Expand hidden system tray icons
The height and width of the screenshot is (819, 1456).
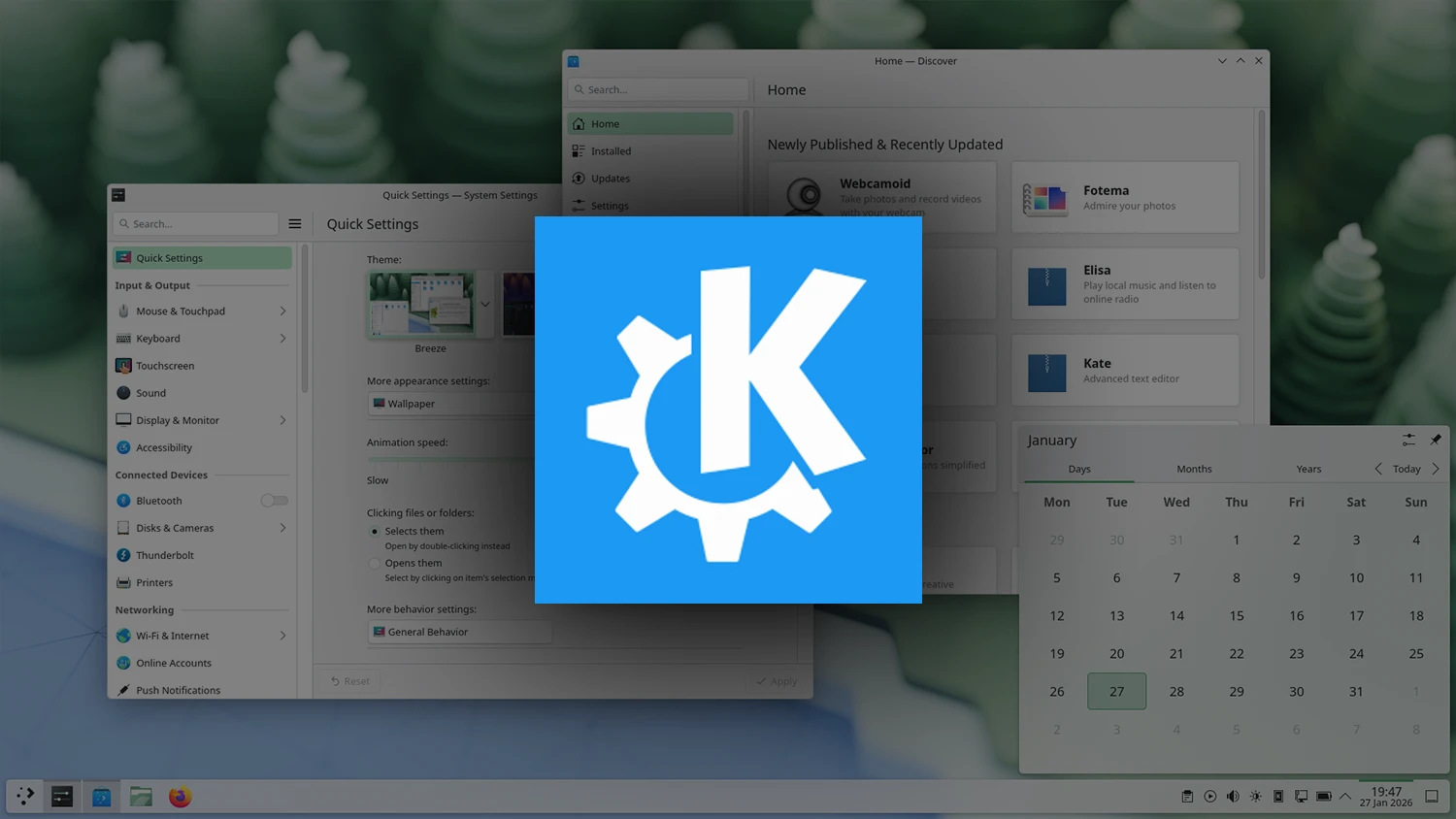click(x=1345, y=797)
